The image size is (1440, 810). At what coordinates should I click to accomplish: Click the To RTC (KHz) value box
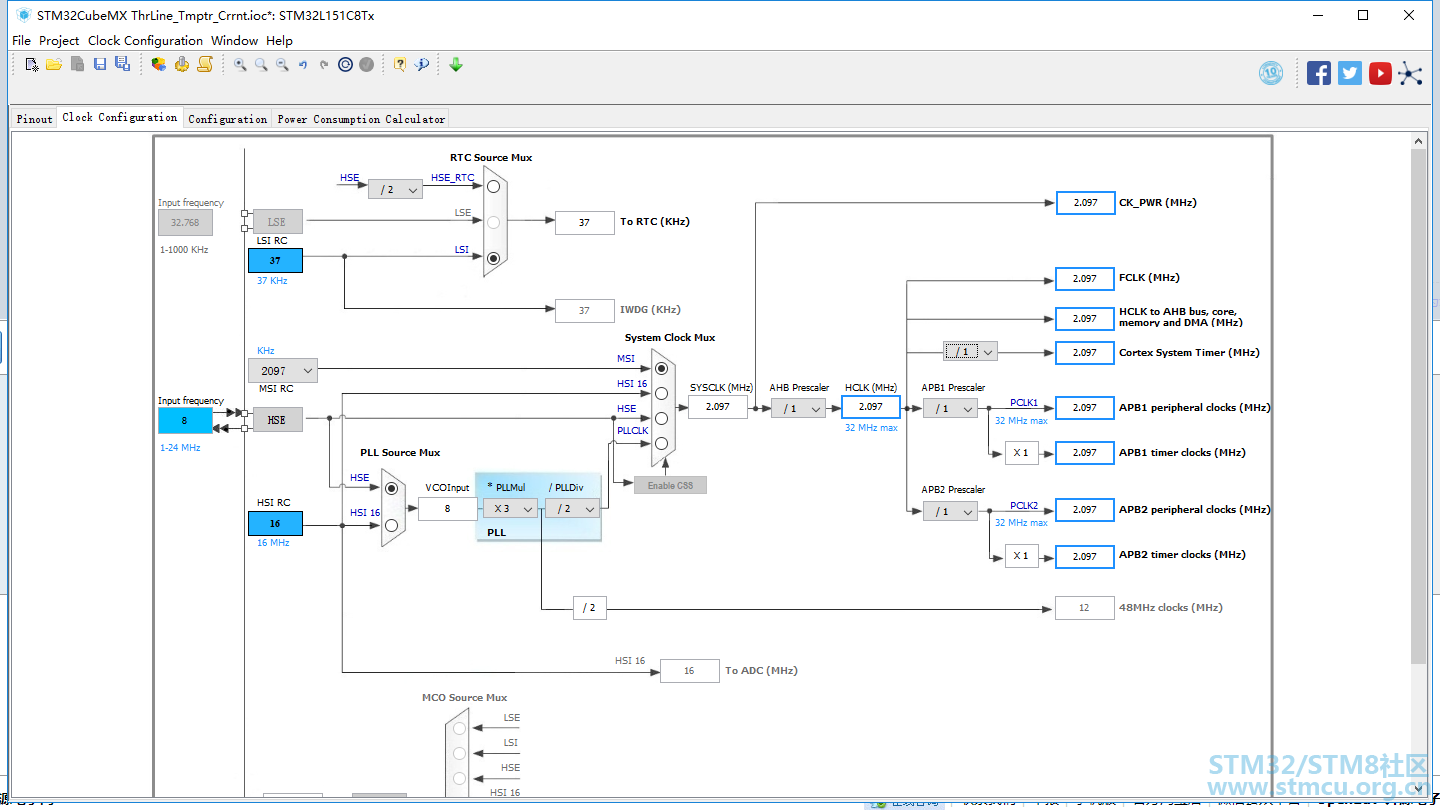tap(584, 222)
